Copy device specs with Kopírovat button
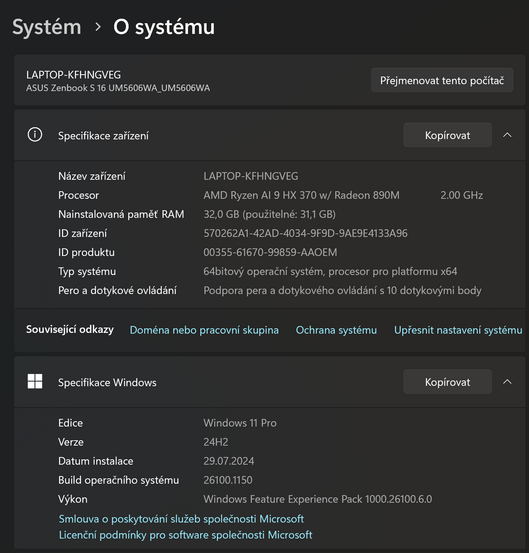Viewport: 529px width, 553px height. point(448,135)
